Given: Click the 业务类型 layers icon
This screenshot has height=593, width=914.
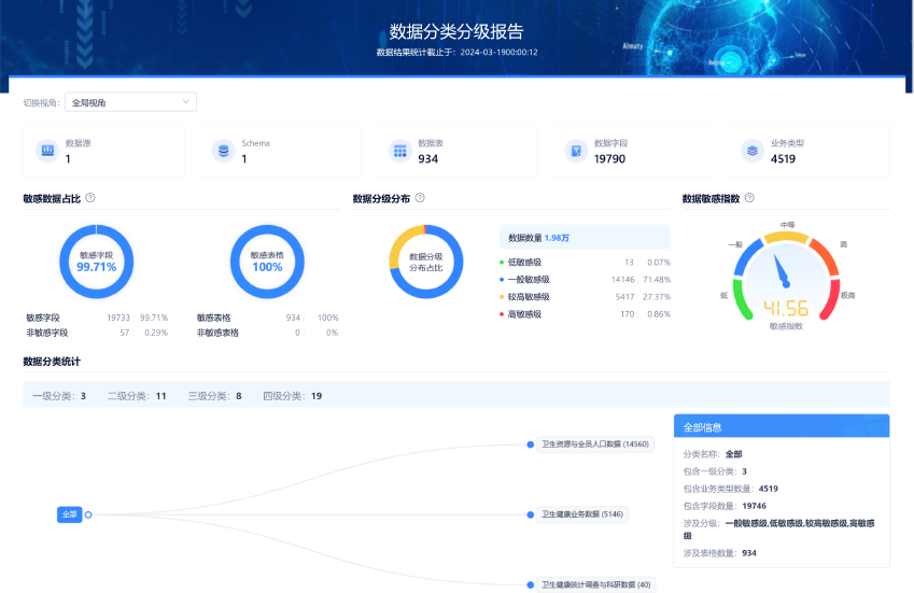Looking at the screenshot, I should 751,148.
